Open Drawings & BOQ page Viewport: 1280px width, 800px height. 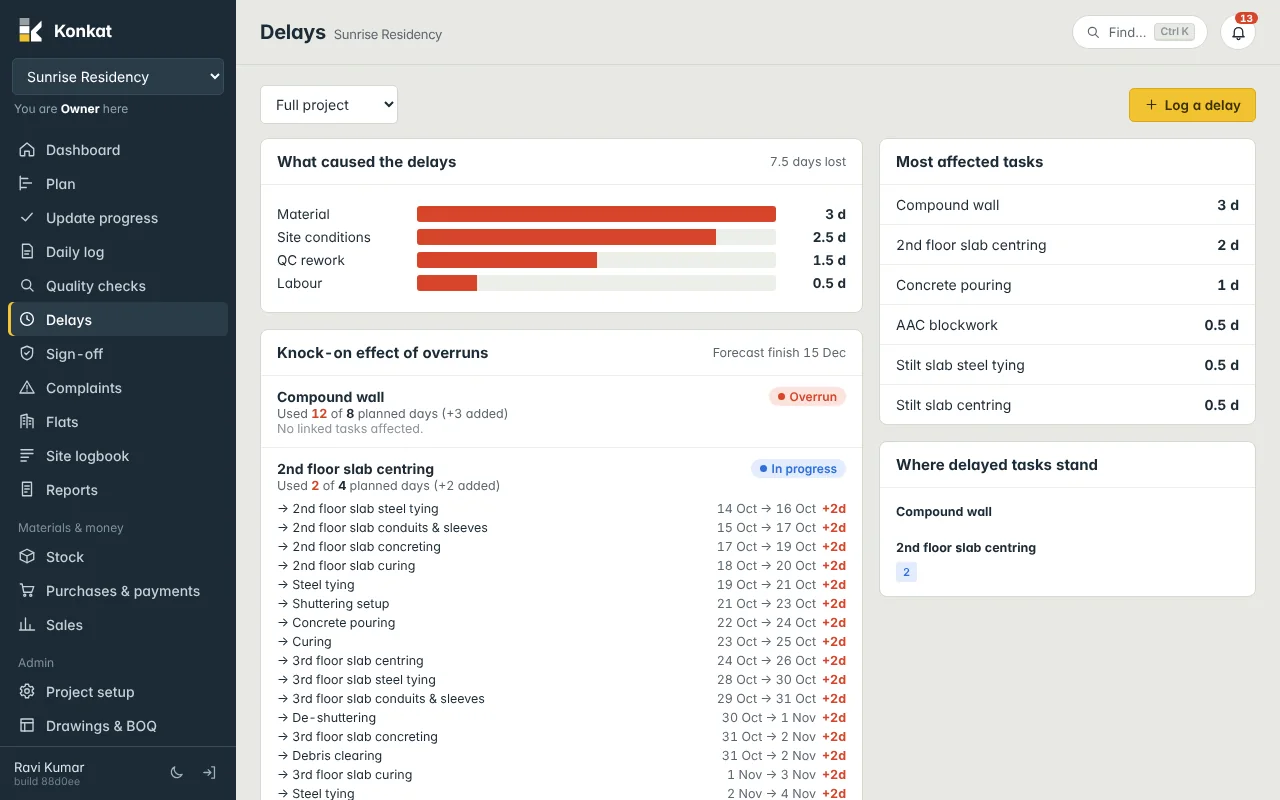click(x=118, y=726)
